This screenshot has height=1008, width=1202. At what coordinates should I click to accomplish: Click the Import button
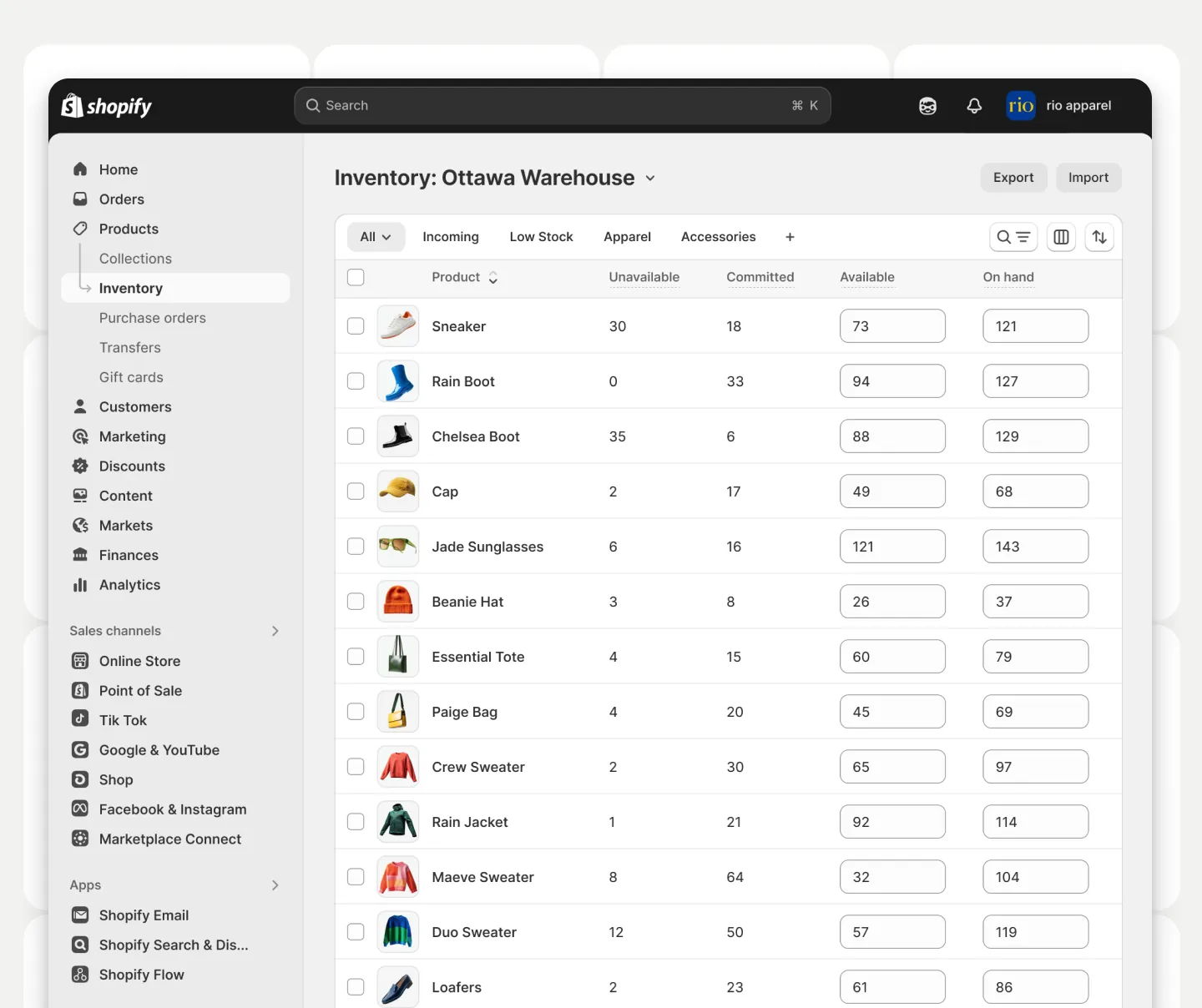1088,178
